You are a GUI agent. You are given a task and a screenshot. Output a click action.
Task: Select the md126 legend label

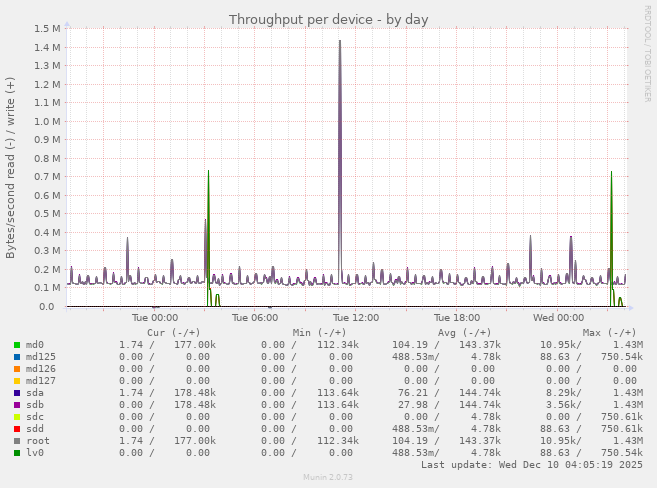point(41,369)
